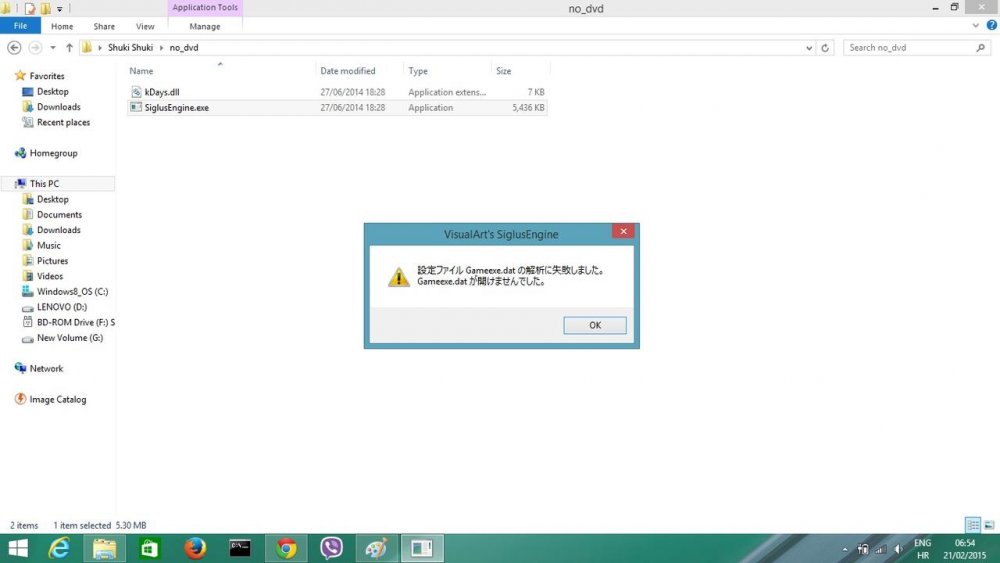Screen dimensions: 1000x563
Task: Sort files by Date modified column
Action: pos(348,71)
